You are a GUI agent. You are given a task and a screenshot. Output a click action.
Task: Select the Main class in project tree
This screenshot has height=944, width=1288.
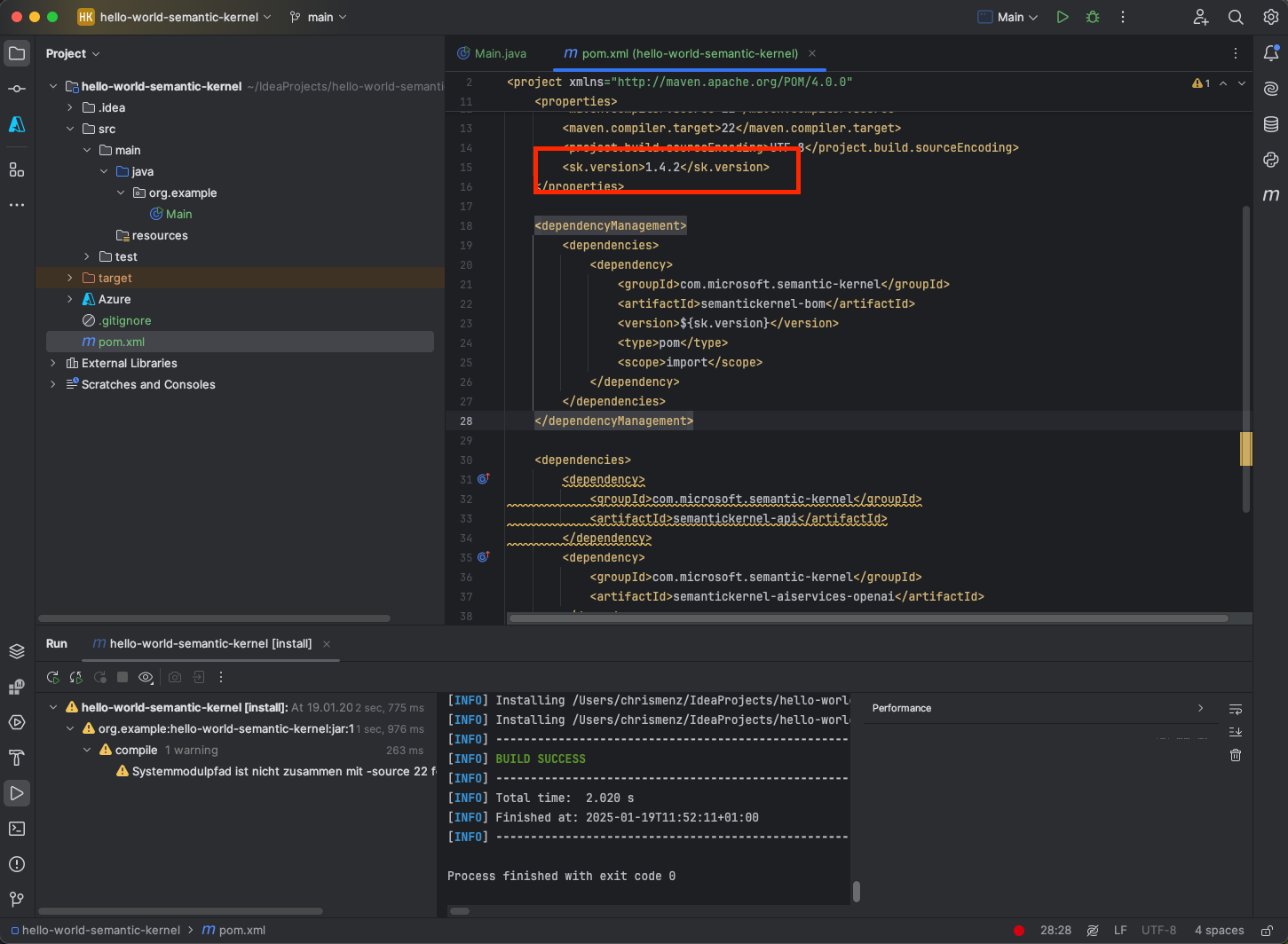[170, 214]
